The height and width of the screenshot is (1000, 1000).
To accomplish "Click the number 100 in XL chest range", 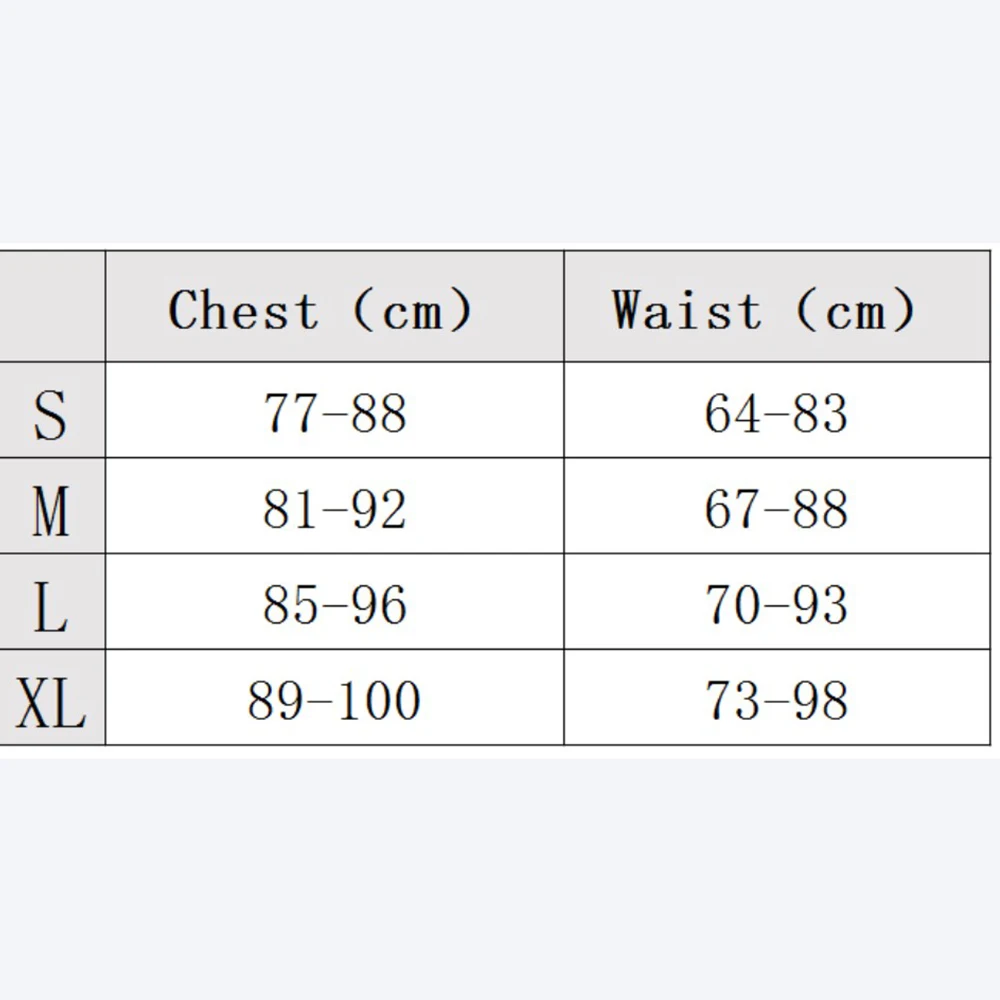I will coord(379,700).
